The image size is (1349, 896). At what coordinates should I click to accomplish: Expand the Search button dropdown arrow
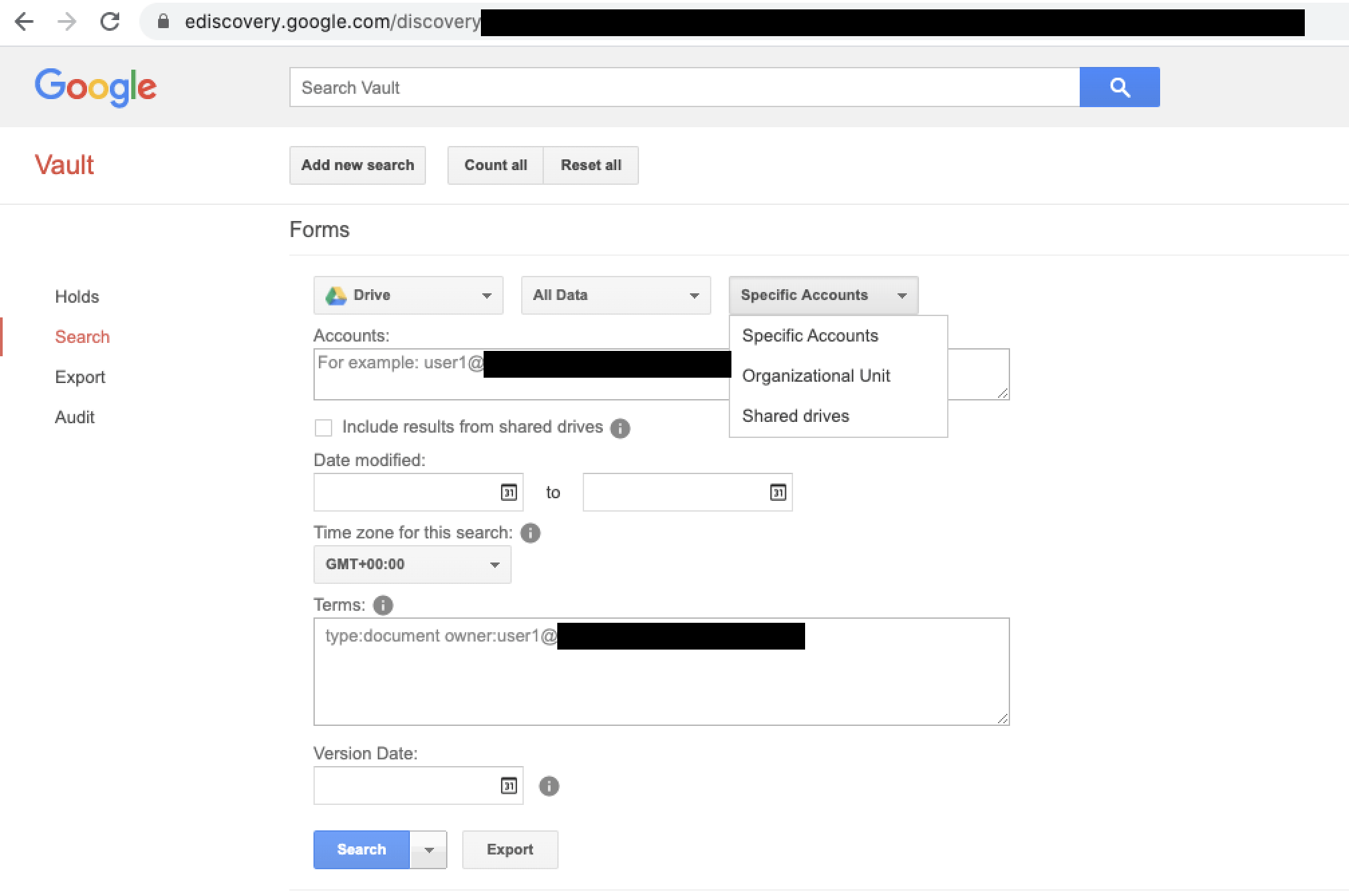click(x=429, y=849)
